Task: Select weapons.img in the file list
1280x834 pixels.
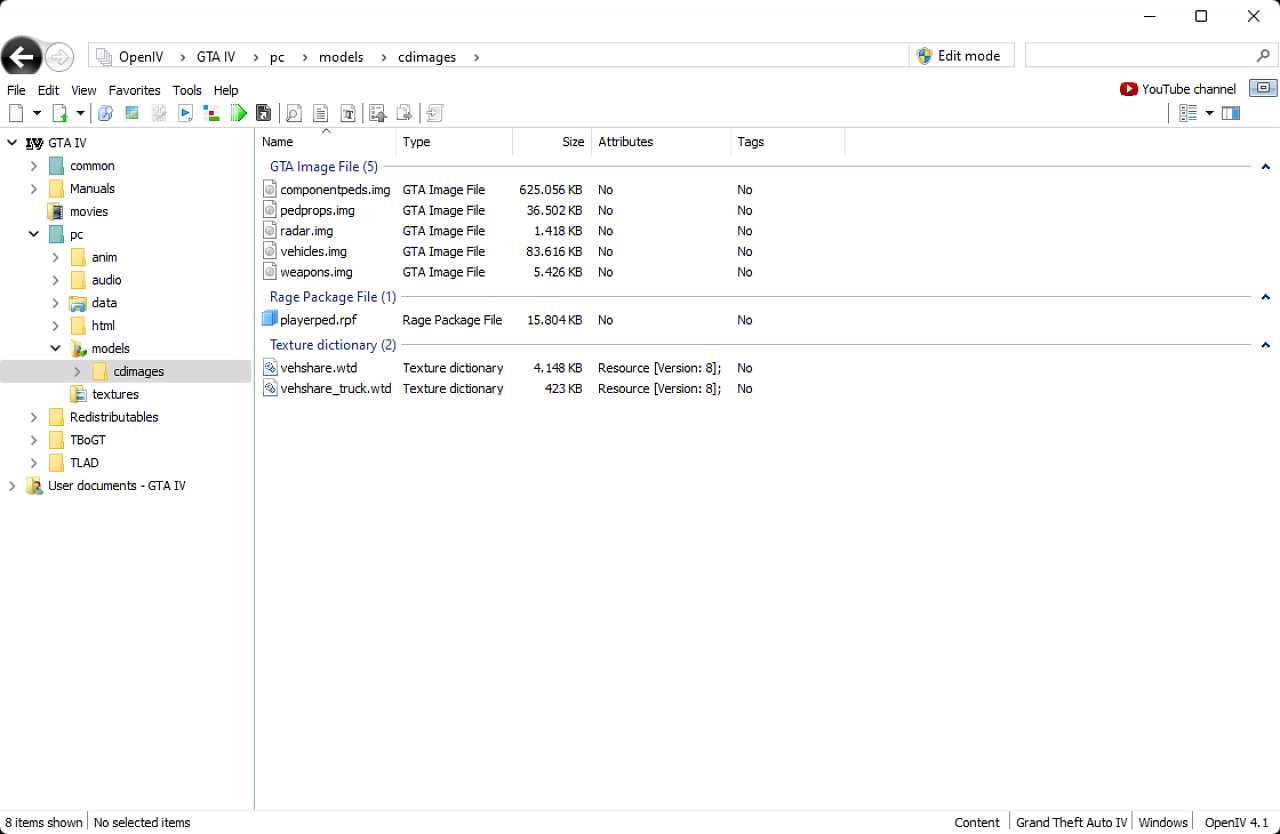Action: coord(316,272)
